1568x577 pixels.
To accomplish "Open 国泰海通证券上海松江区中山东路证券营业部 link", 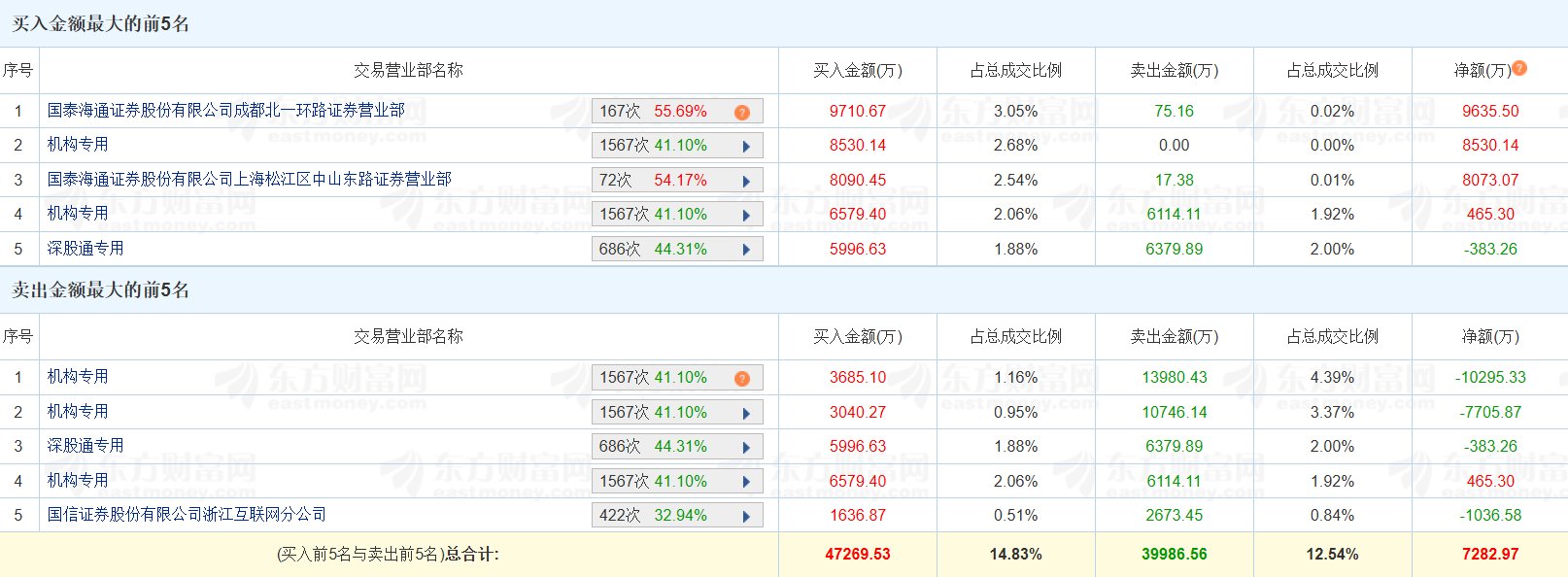I will point(249,180).
